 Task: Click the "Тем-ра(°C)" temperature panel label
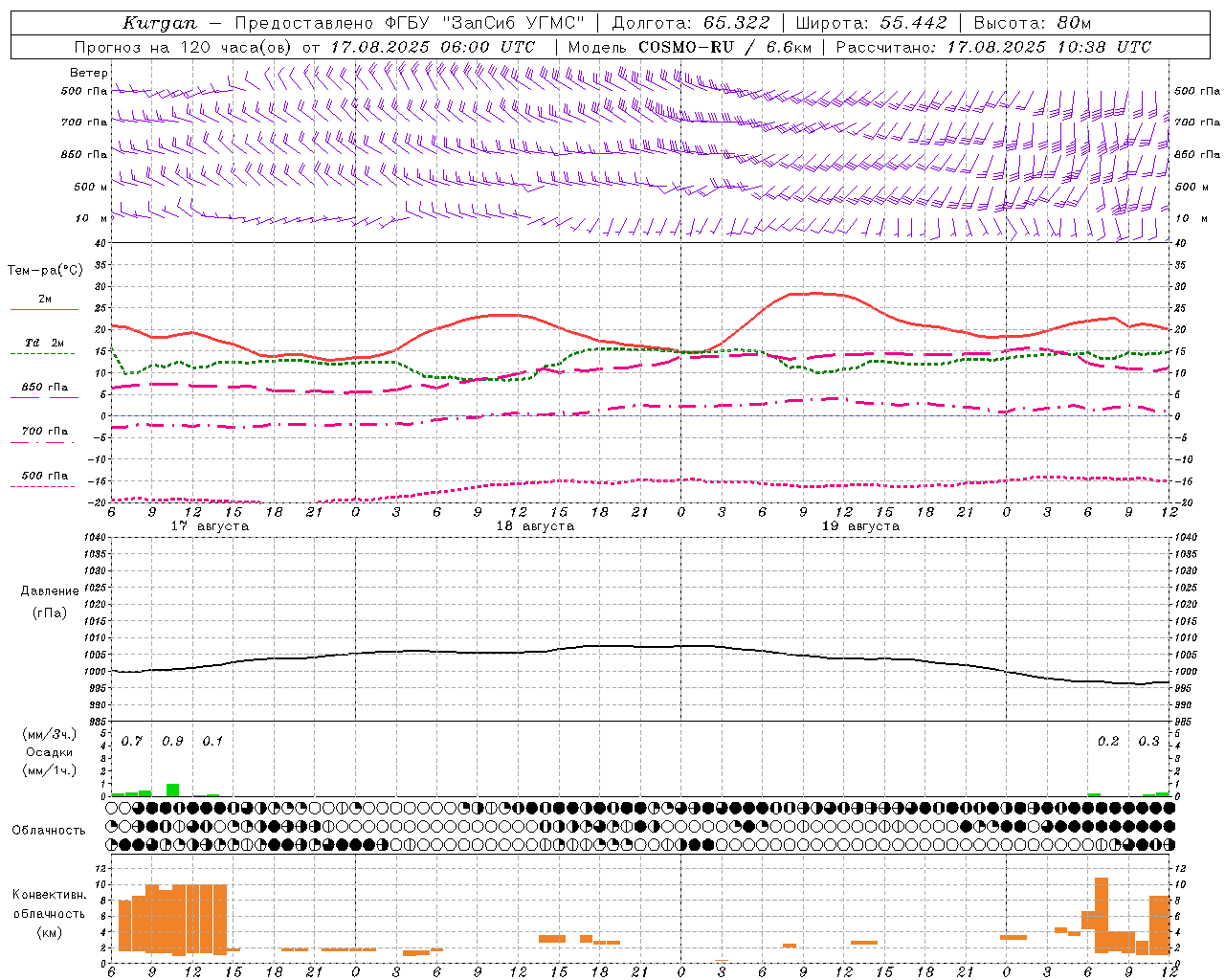coord(45,271)
